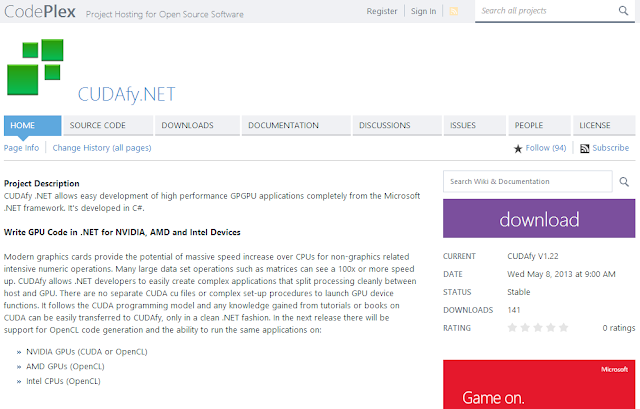640x409 pixels.
Task: Open the Source Code tab
Action: tap(97, 126)
